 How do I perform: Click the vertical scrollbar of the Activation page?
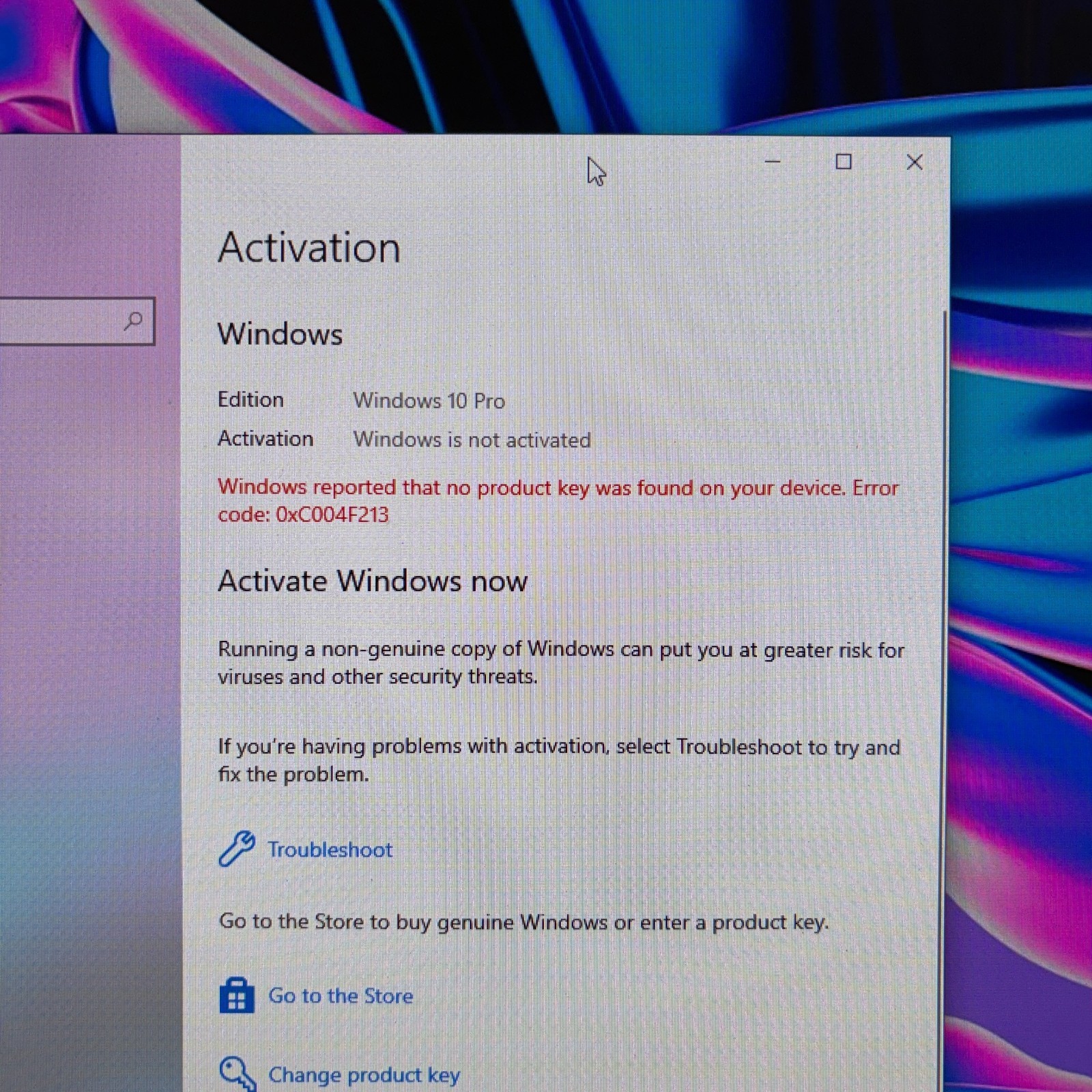tap(945, 682)
